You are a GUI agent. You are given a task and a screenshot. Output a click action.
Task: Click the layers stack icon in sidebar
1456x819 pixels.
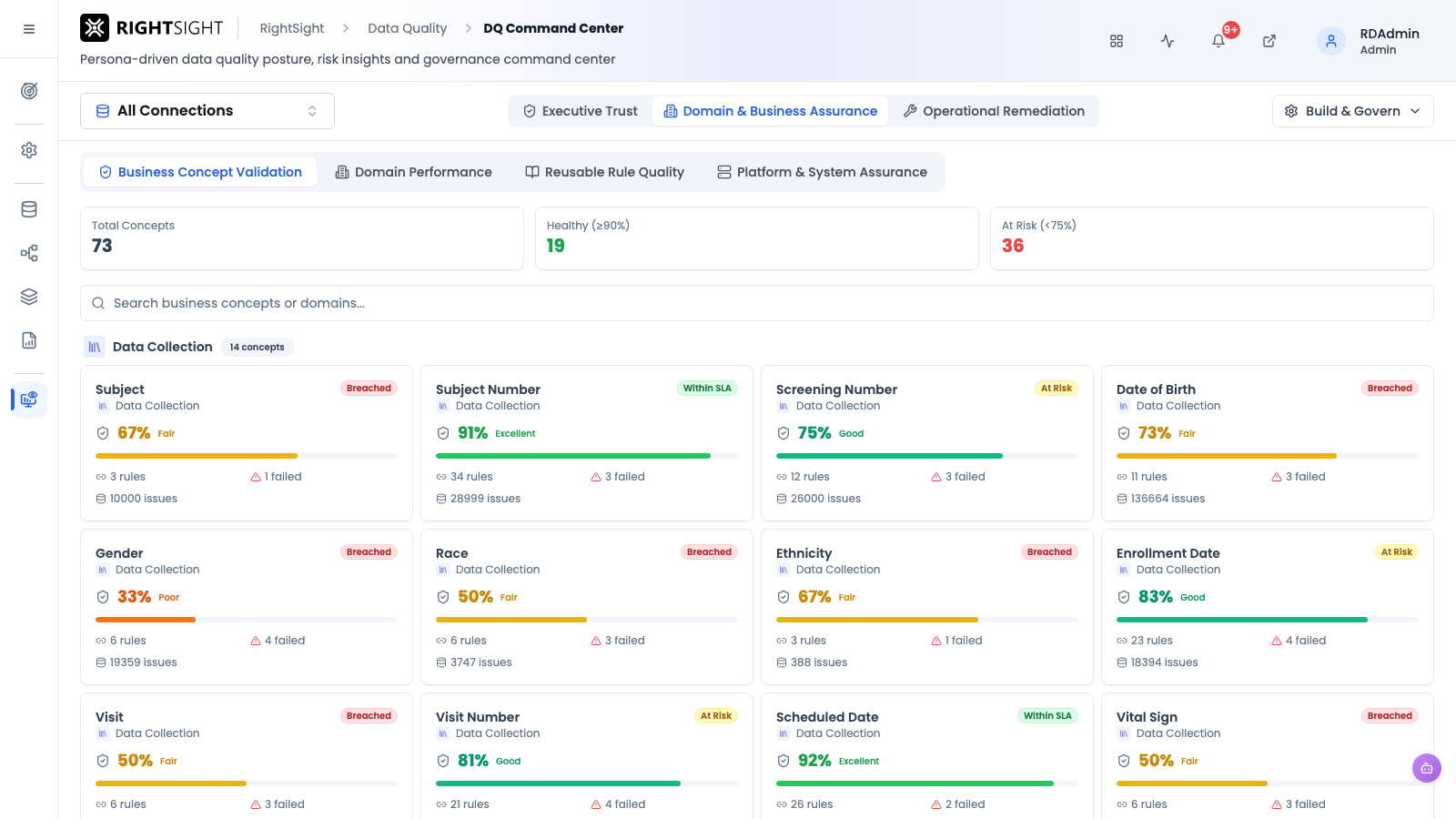29,297
